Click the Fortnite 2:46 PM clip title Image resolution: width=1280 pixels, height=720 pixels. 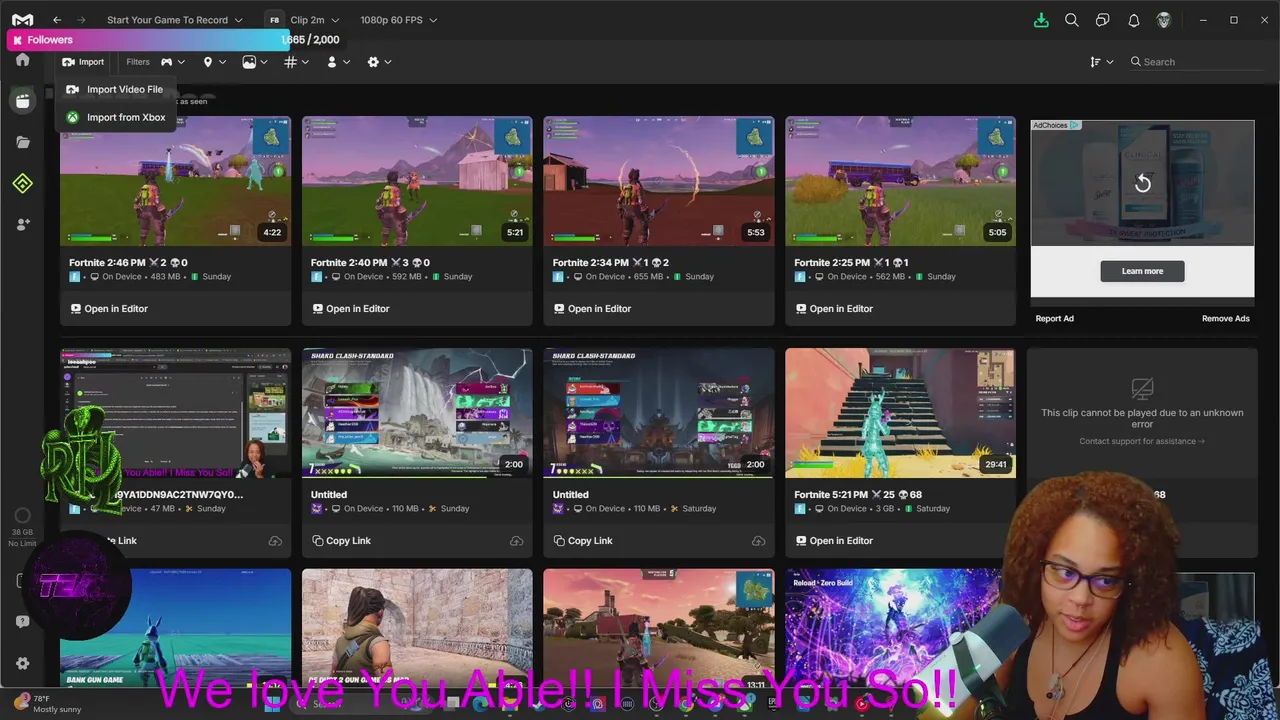coord(128,263)
